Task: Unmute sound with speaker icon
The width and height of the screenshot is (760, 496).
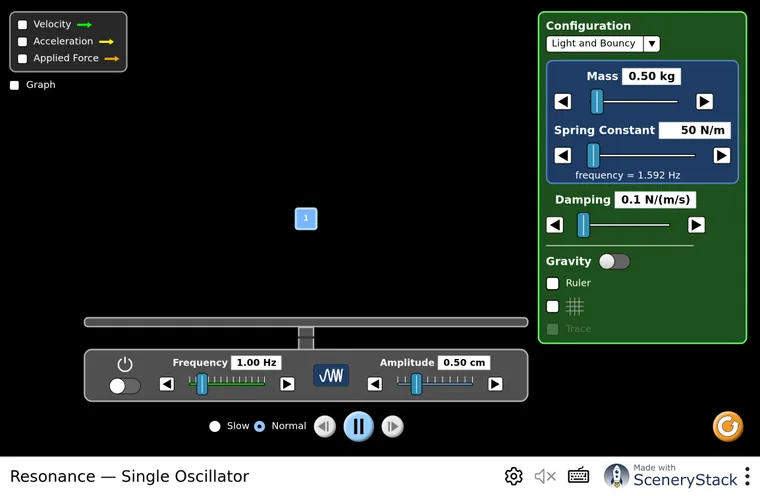Action: (545, 477)
